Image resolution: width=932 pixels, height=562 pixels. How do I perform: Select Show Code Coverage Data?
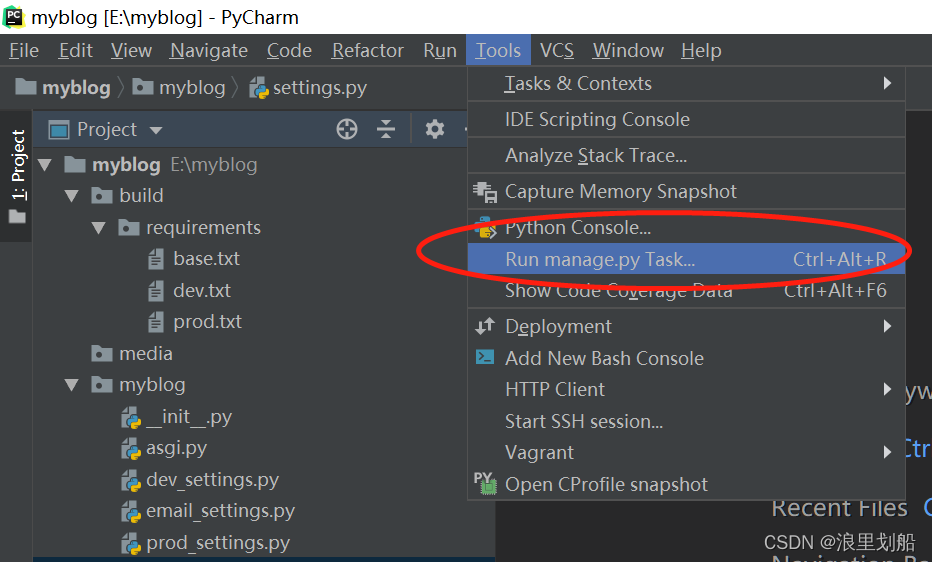click(x=687, y=291)
